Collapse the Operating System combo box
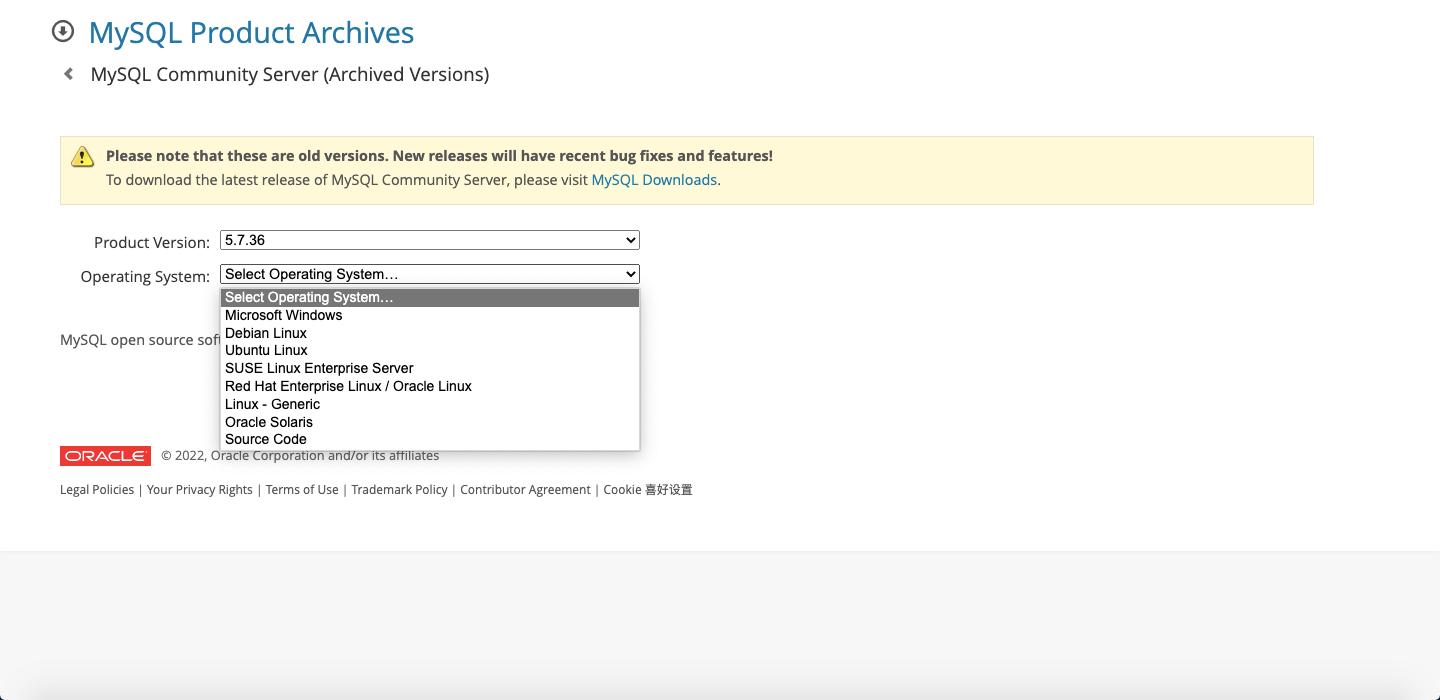The width and height of the screenshot is (1440, 700). 430,274
